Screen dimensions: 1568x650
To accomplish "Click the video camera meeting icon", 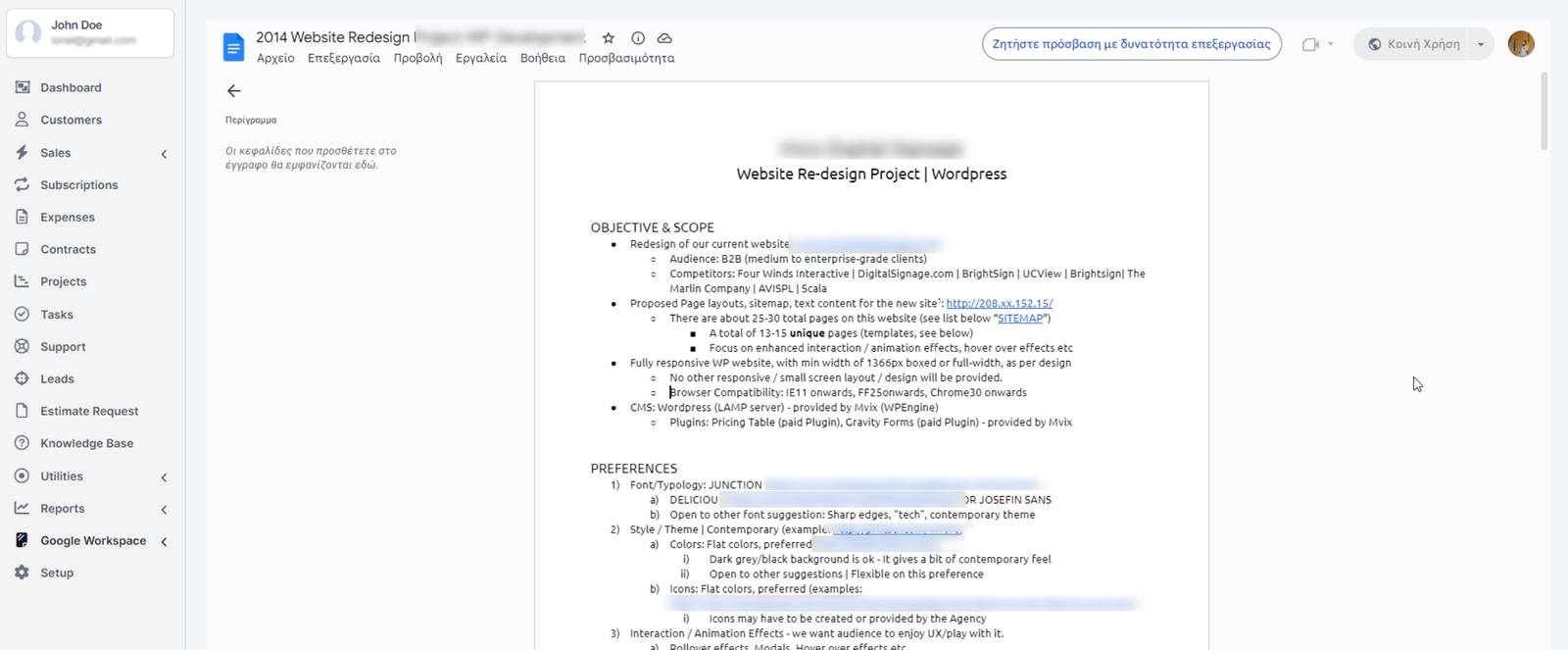I will pos(1310,44).
